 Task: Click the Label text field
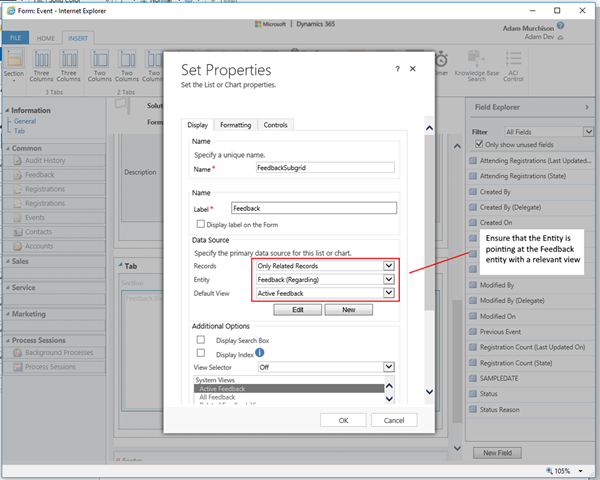tap(313, 208)
